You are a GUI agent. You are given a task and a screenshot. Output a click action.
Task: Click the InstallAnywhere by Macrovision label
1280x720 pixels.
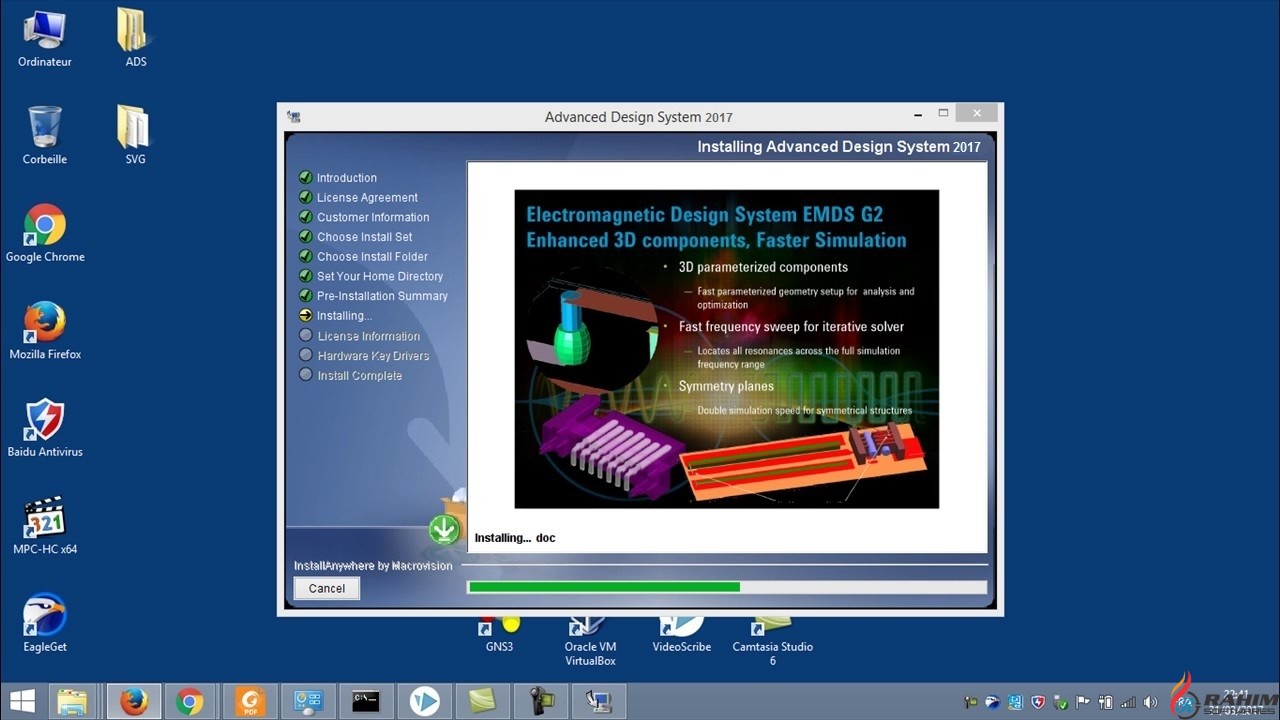coord(373,566)
